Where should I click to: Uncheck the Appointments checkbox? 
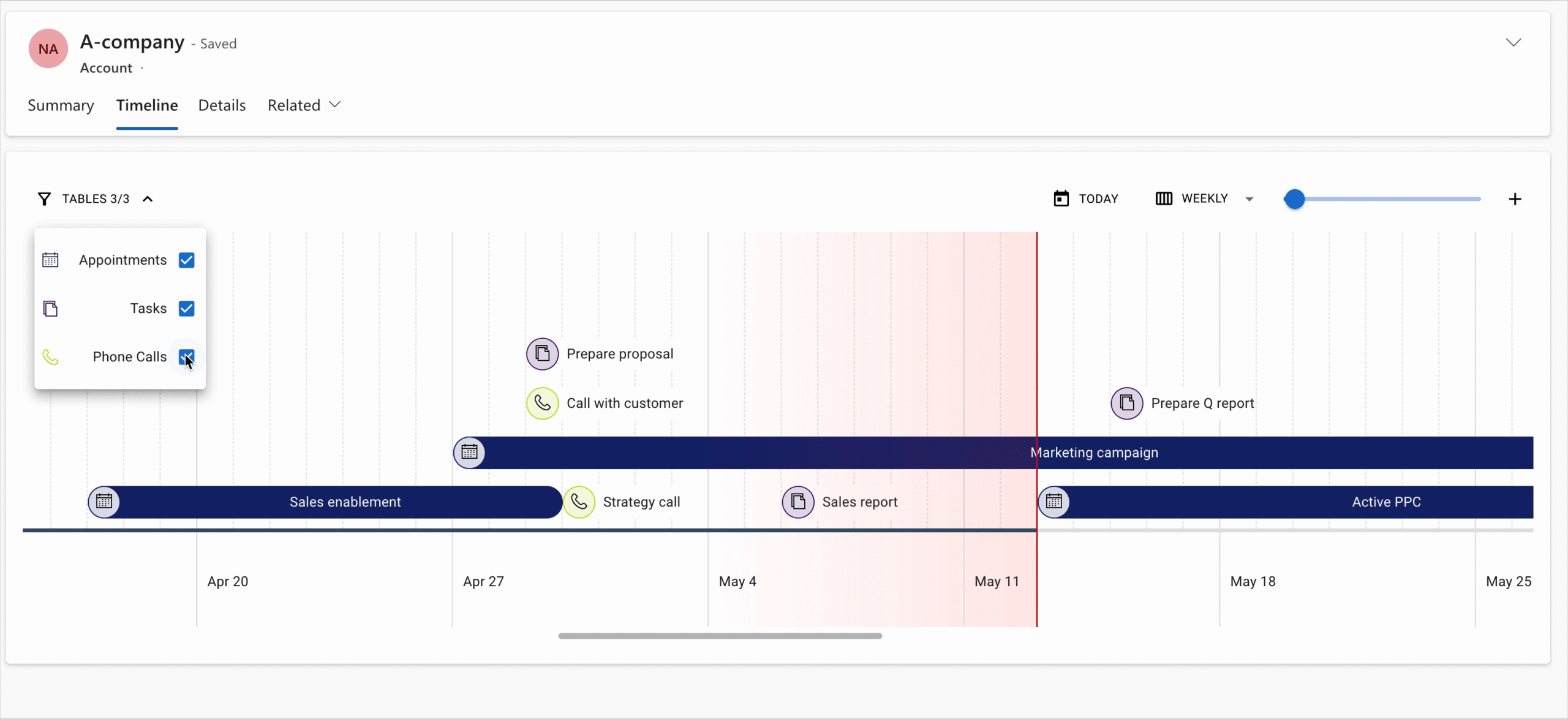click(x=186, y=260)
